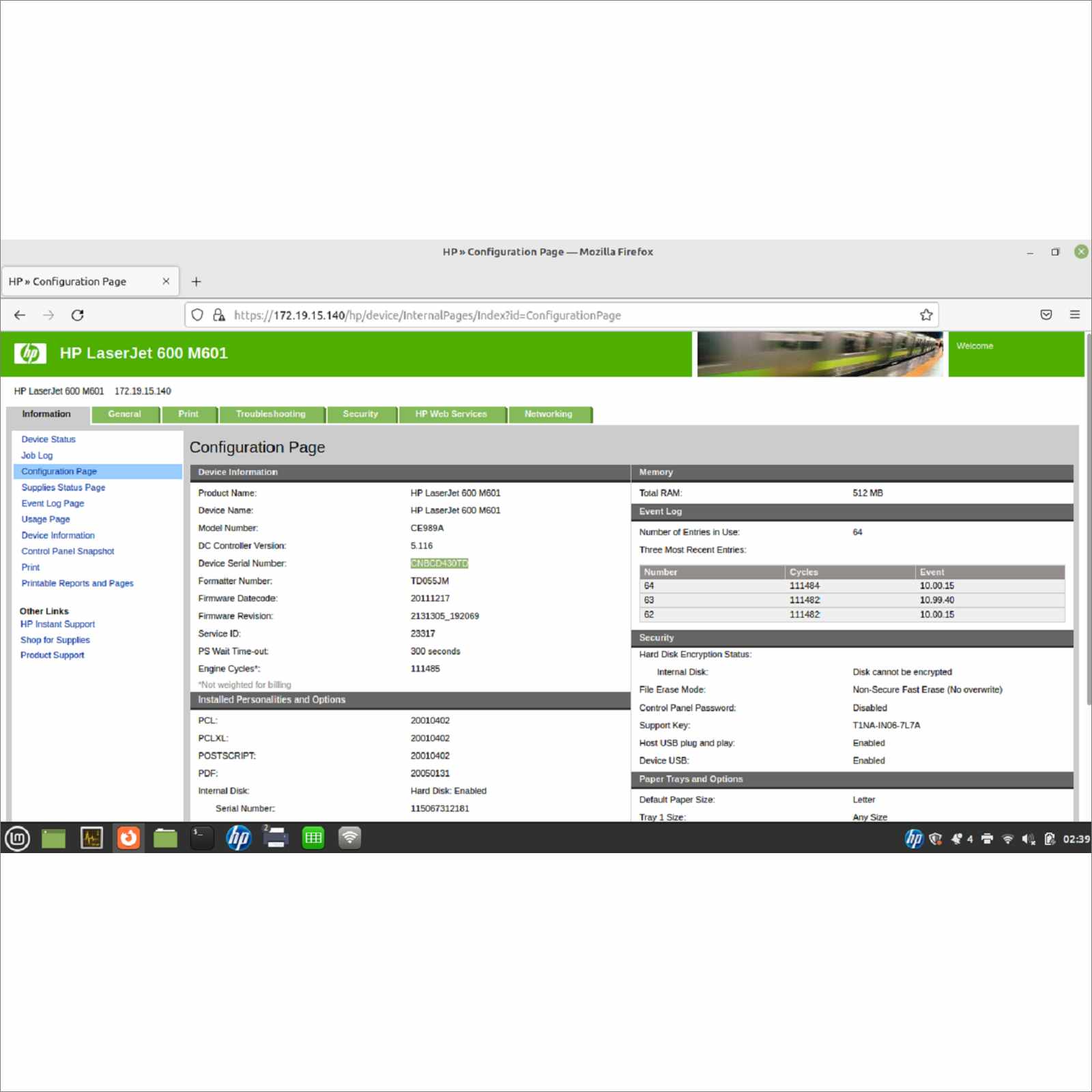
Task: Click the Print link in the sidebar
Action: click(31, 567)
